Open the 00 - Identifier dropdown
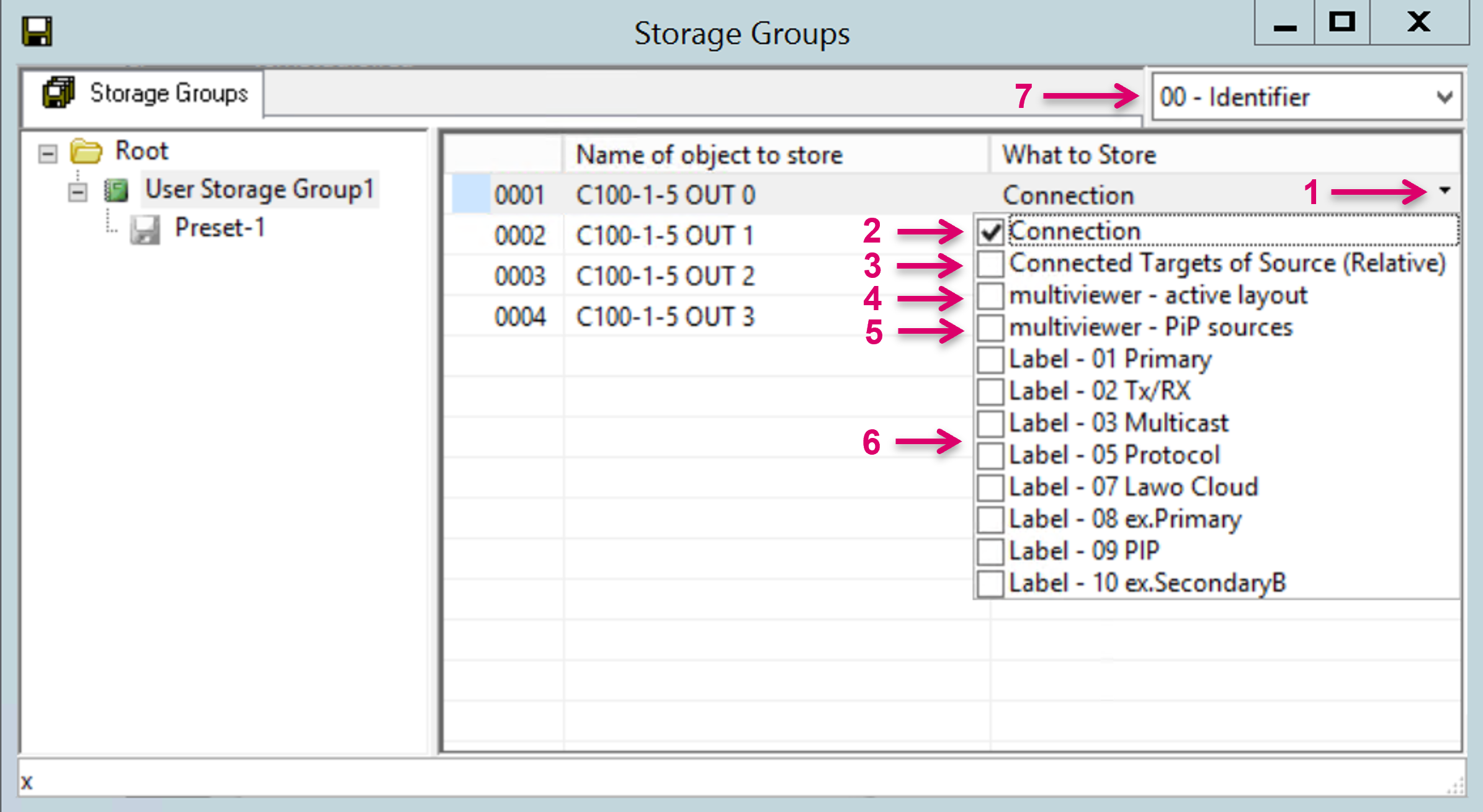The image size is (1483, 812). 1444,97
